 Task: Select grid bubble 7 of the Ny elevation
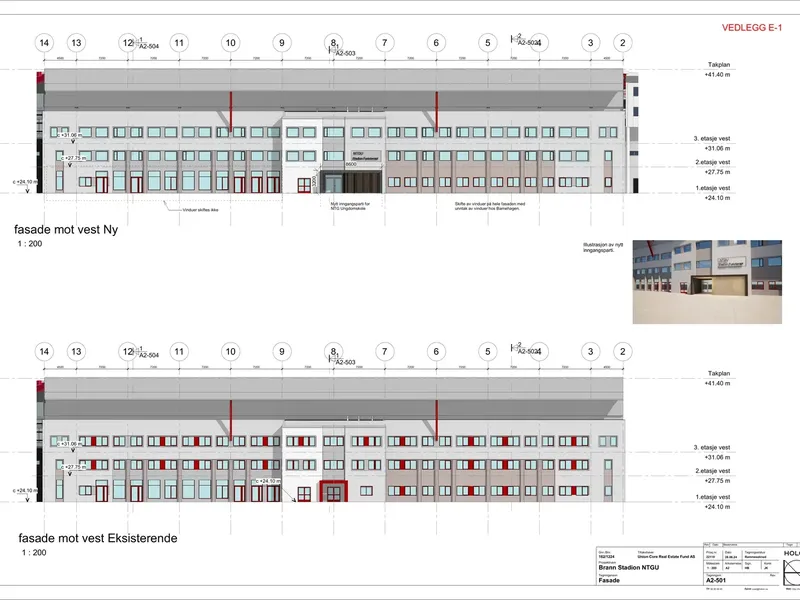[385, 43]
